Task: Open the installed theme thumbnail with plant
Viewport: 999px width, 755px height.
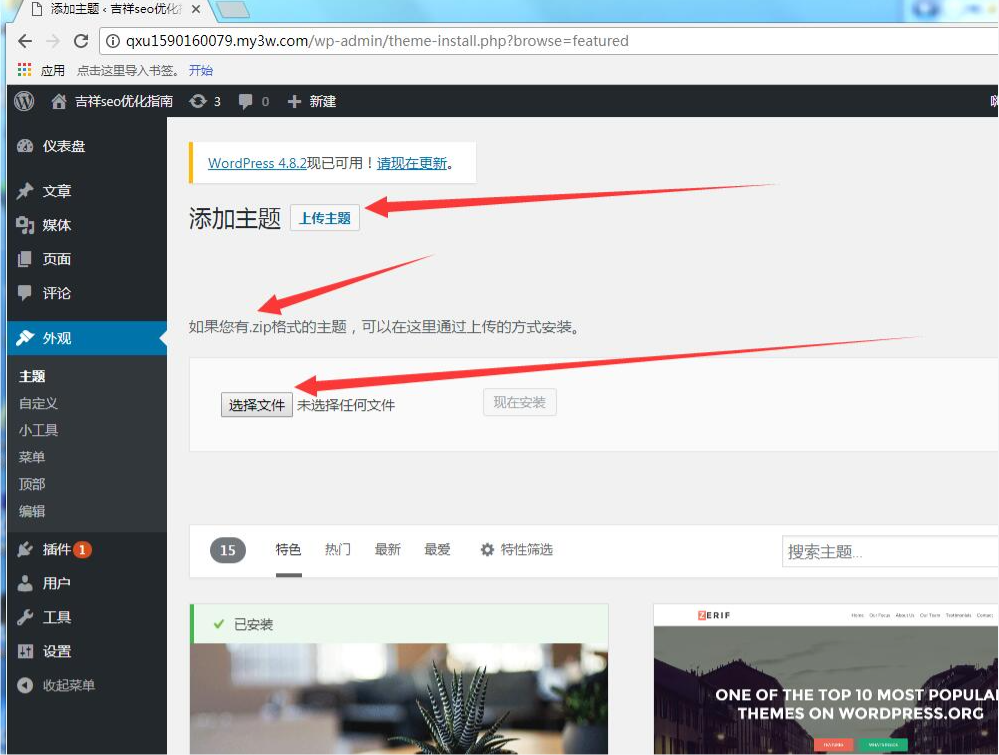Action: pos(399,699)
